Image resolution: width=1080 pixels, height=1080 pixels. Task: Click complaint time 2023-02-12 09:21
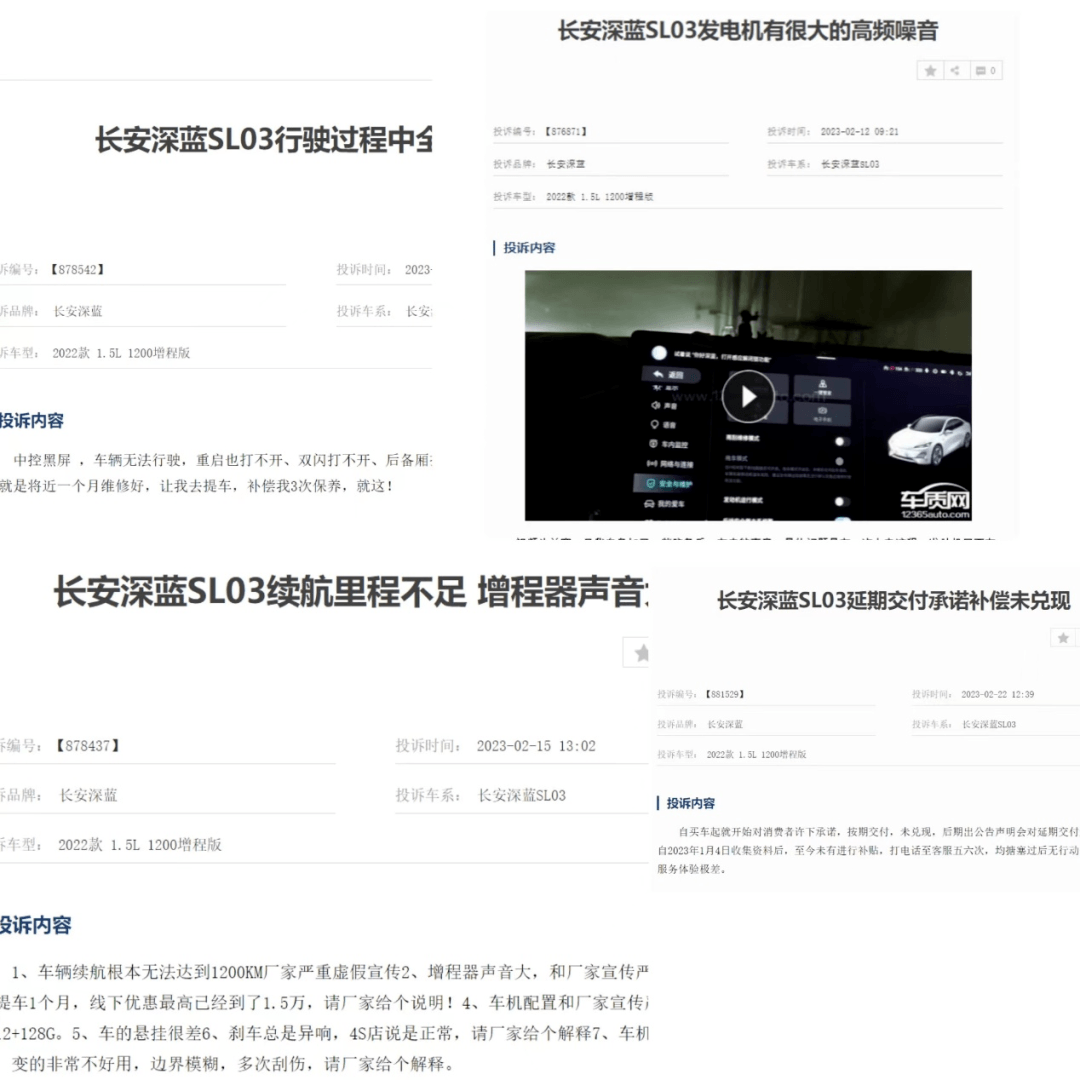pos(859,132)
